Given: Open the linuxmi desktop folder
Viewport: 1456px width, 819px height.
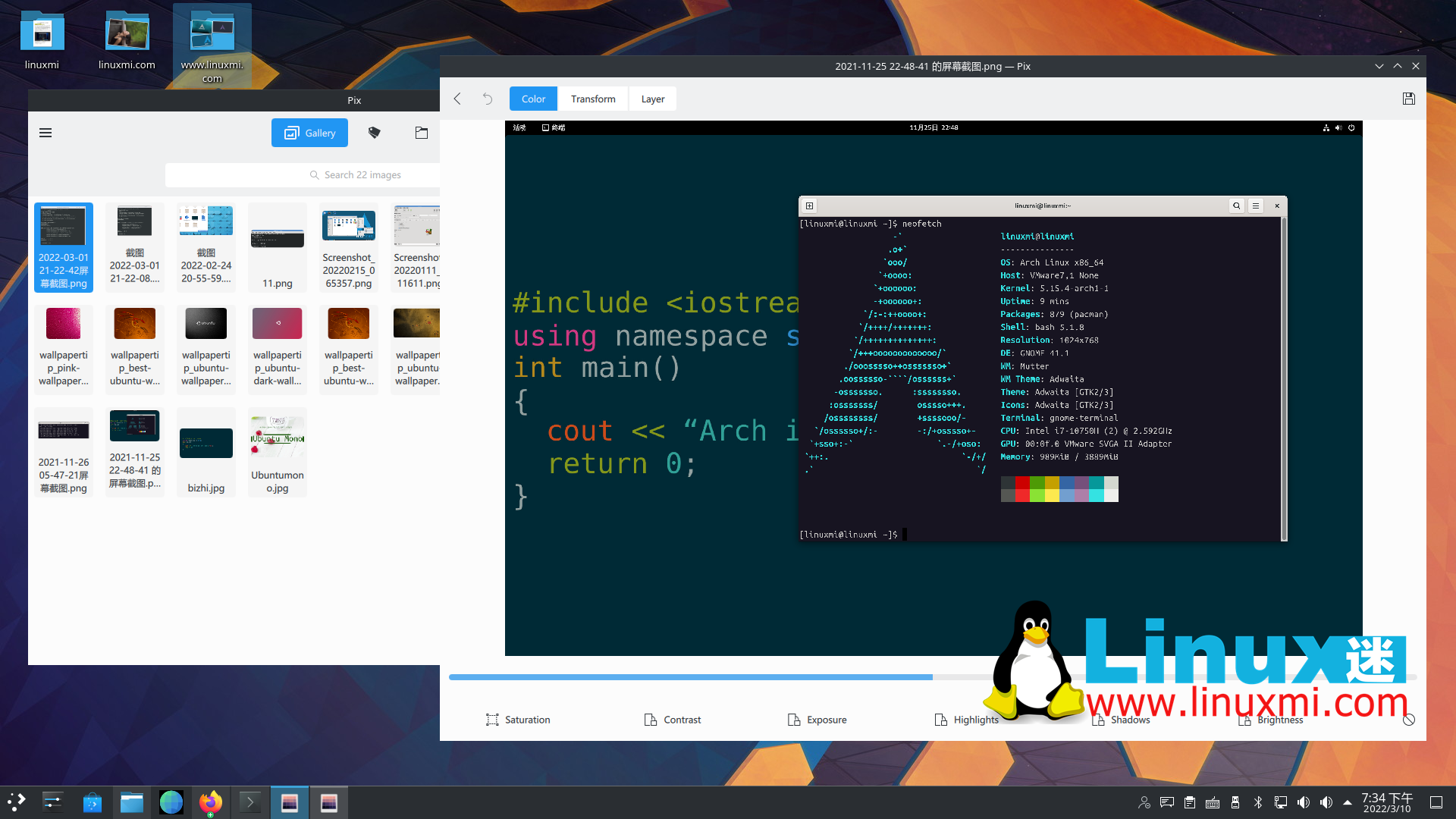Looking at the screenshot, I should (x=42, y=40).
